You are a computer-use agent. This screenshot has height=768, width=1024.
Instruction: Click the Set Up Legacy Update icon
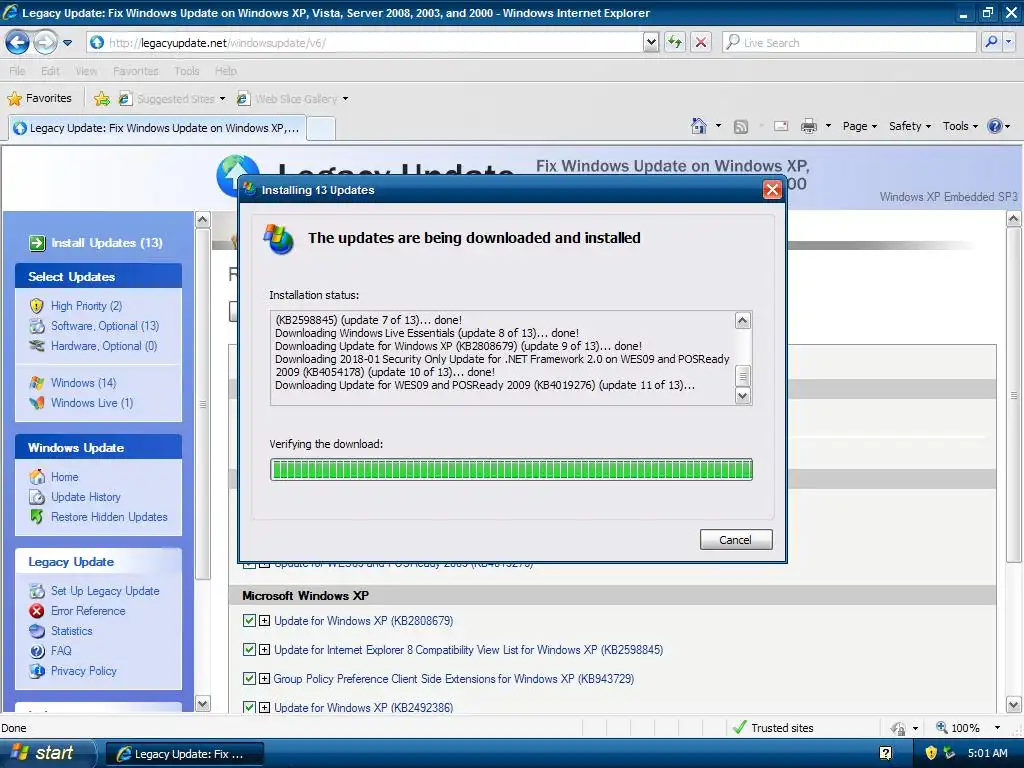pyautogui.click(x=37, y=591)
